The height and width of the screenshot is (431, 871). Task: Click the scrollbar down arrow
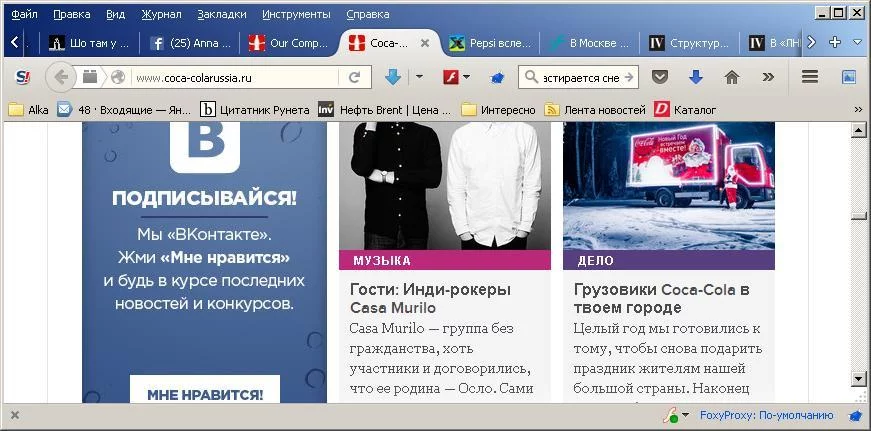coord(859,379)
